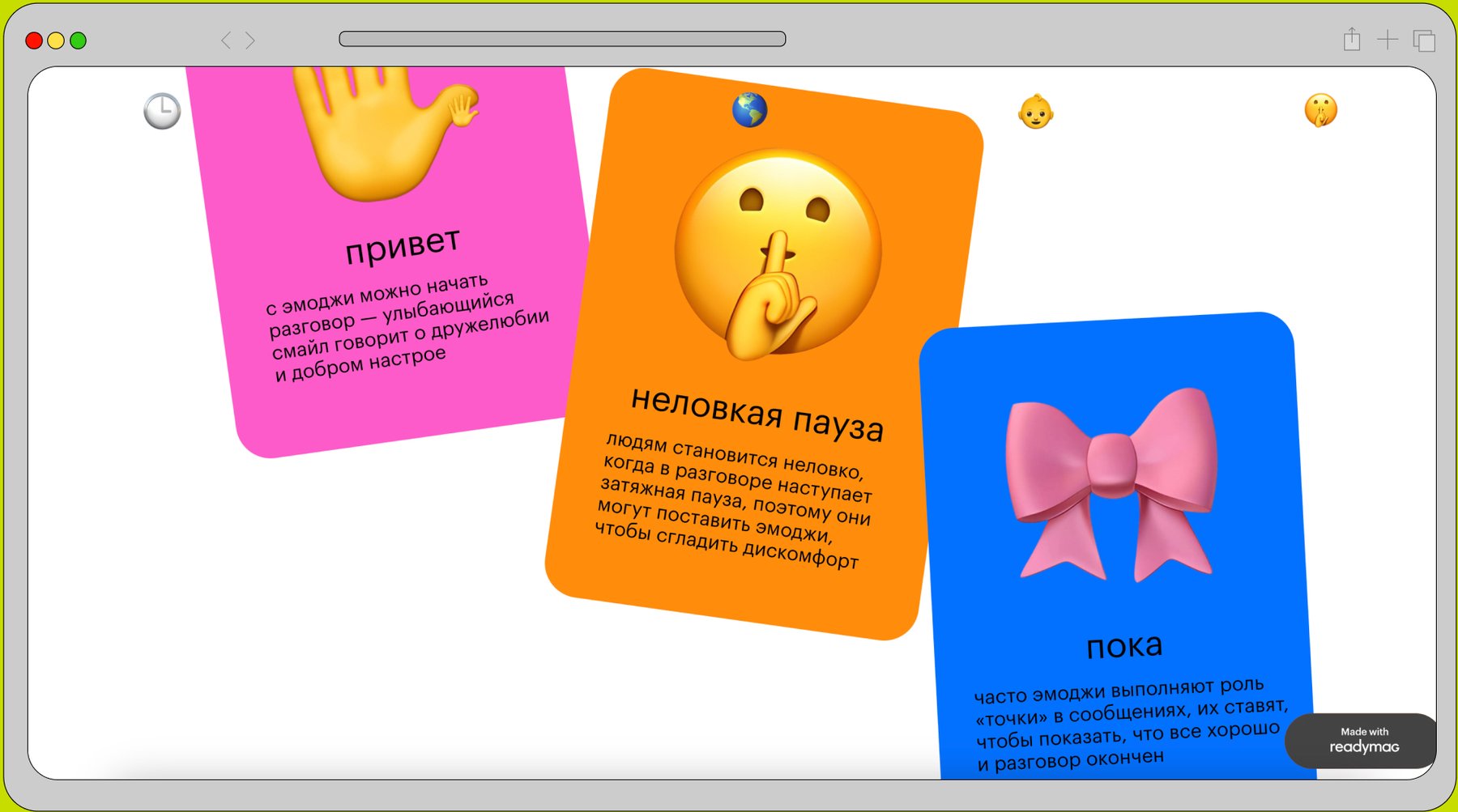This screenshot has width=1458, height=812.
Task: Go back with the left chevron
Action: pyautogui.click(x=226, y=40)
